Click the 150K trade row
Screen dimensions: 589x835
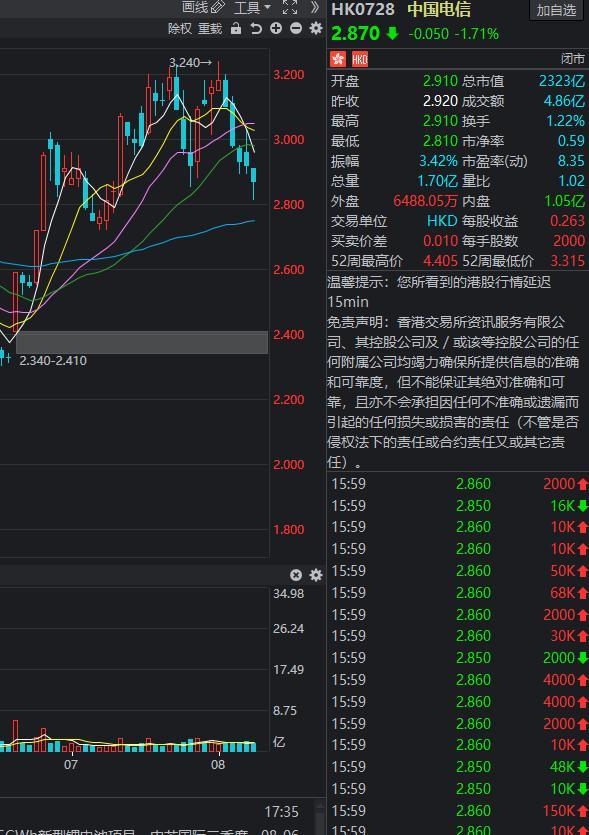(x=460, y=811)
